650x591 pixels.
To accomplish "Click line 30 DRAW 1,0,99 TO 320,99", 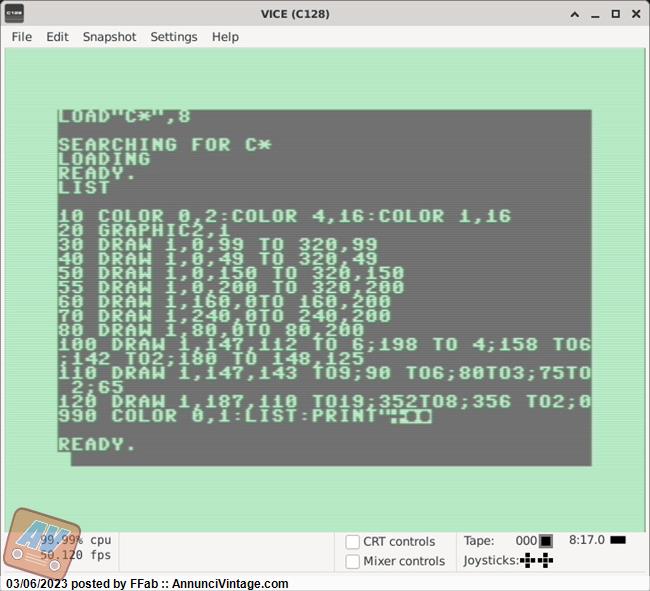I will [x=218, y=245].
